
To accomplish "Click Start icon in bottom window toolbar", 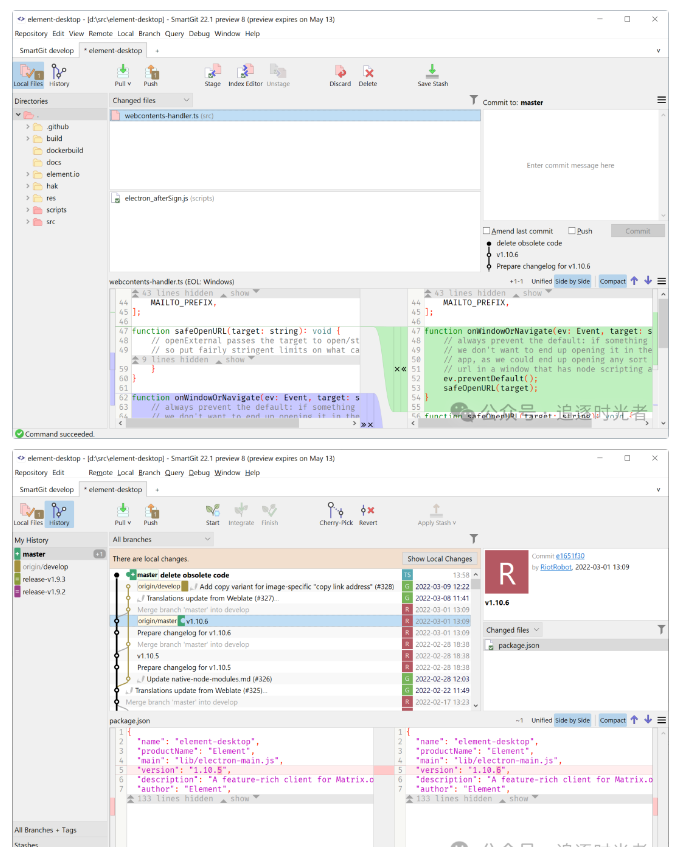I will pos(212,514).
